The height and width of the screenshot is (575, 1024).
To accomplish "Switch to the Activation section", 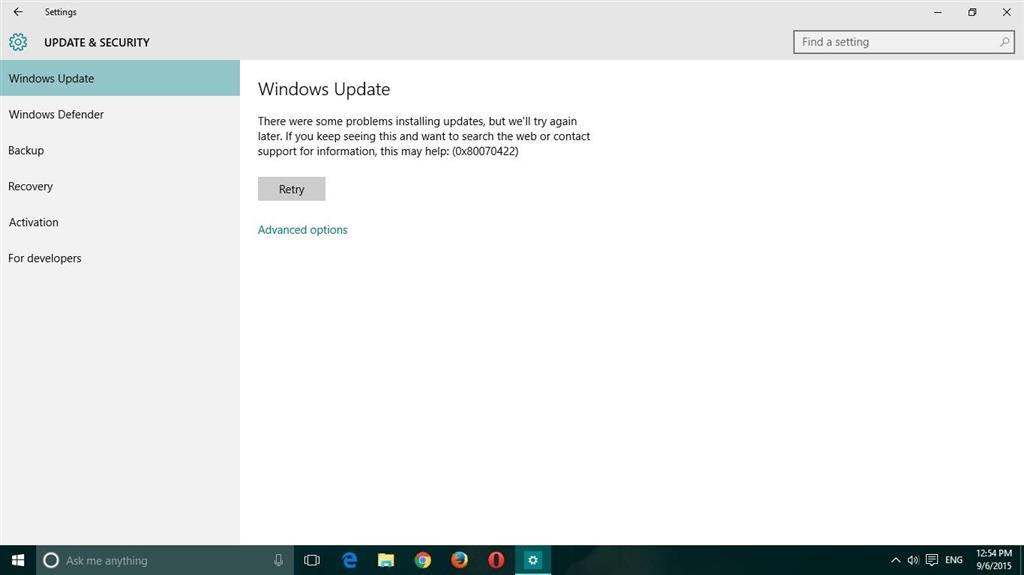I will (120, 222).
